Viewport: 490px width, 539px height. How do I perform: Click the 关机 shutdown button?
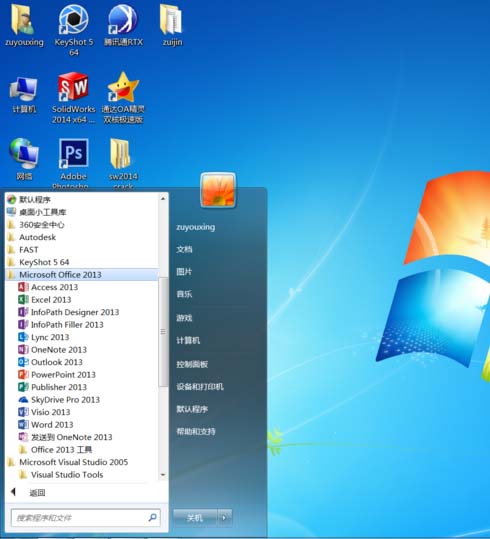pyautogui.click(x=195, y=517)
